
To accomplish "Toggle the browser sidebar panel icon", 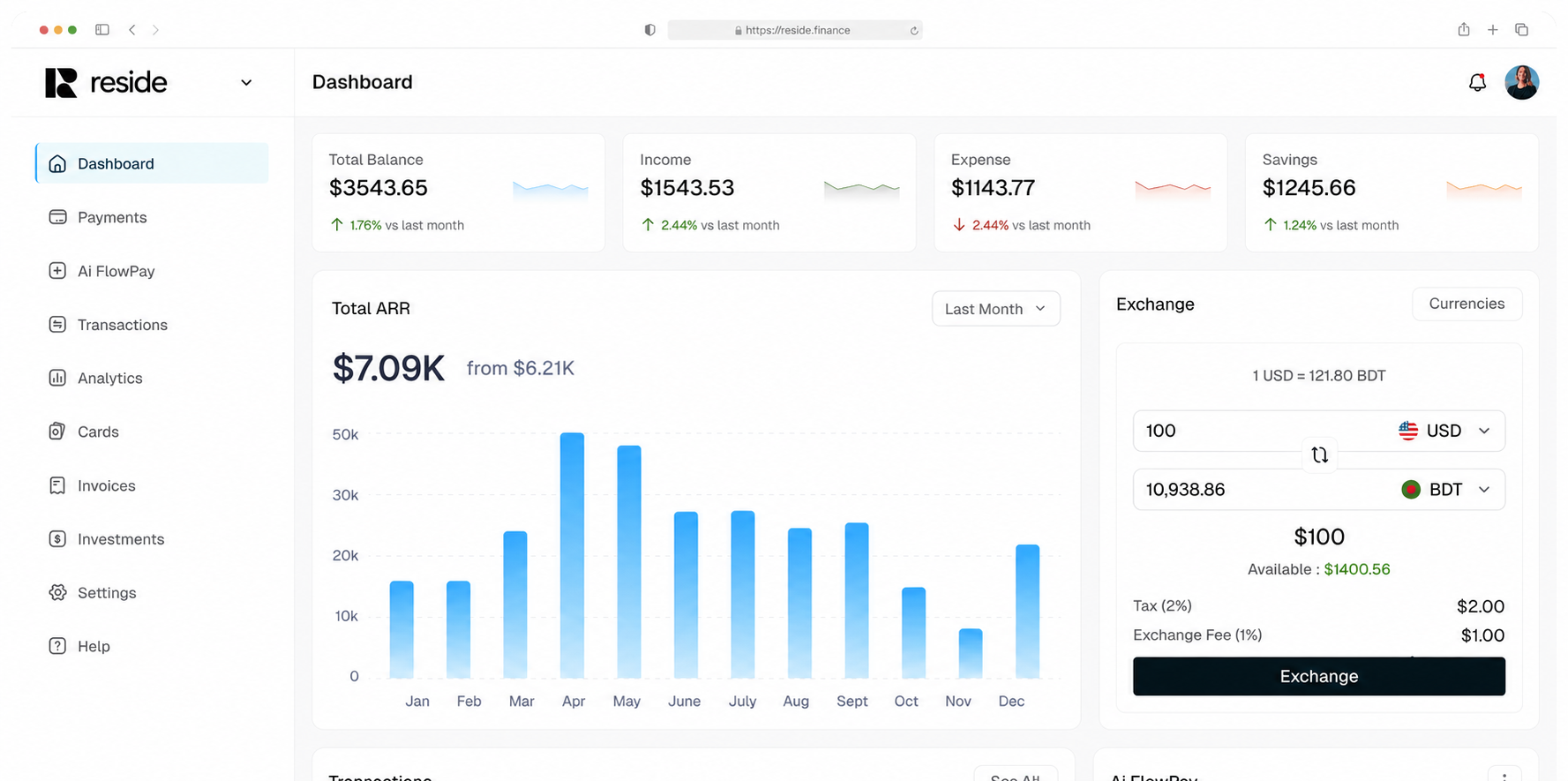I will (x=102, y=30).
